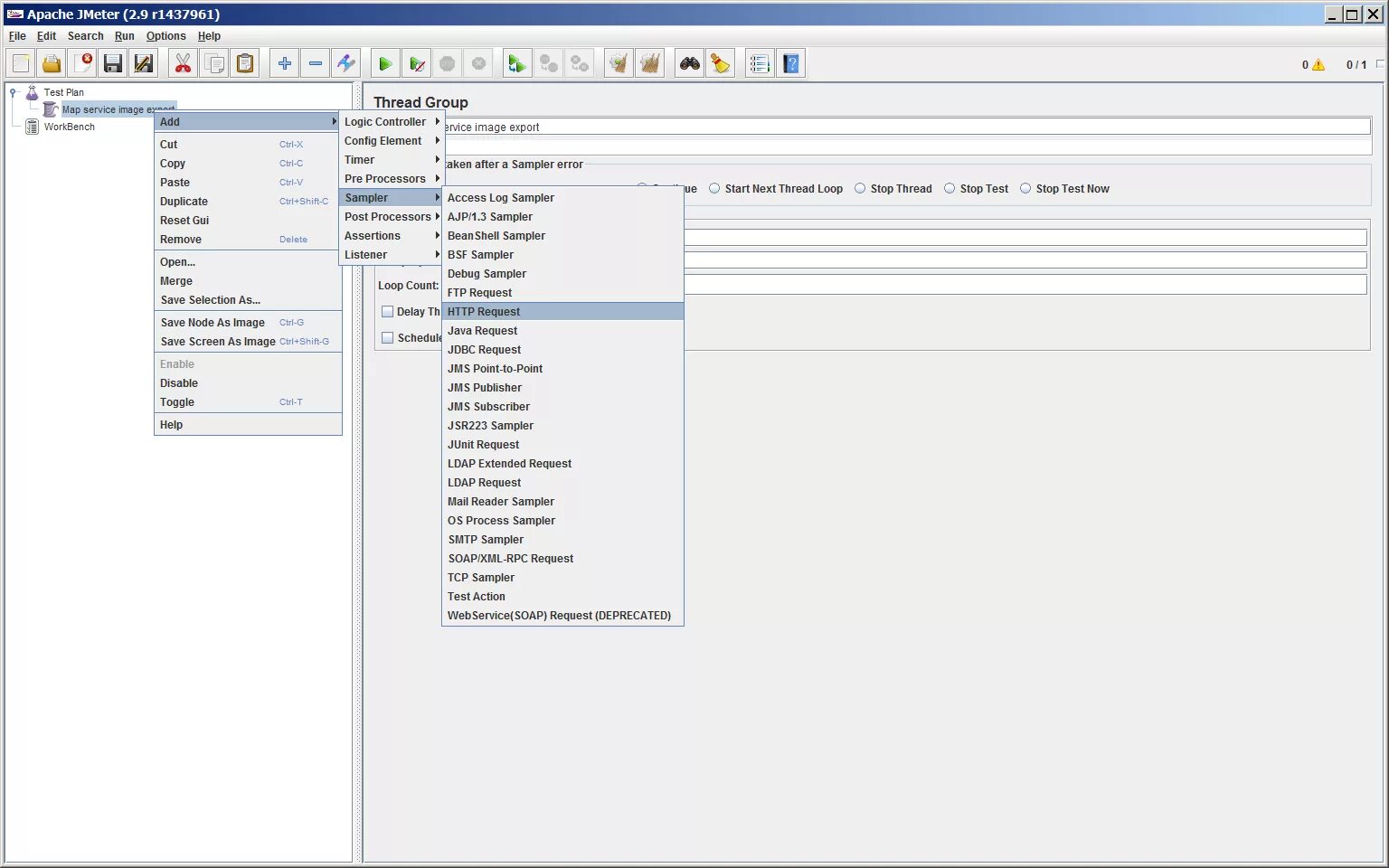Save the test plan with floppy icon
The height and width of the screenshot is (868, 1389).
[113, 63]
